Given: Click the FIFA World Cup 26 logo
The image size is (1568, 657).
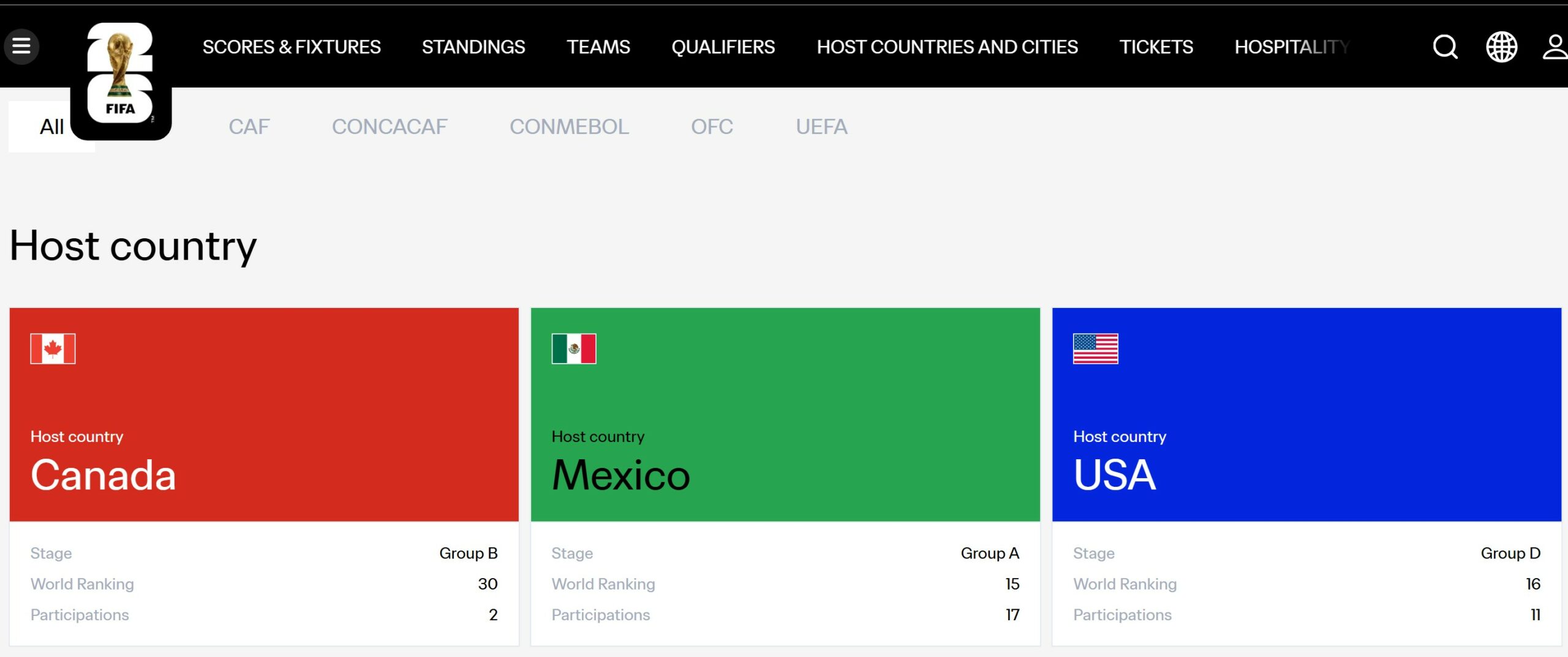Looking at the screenshot, I should coord(120,73).
